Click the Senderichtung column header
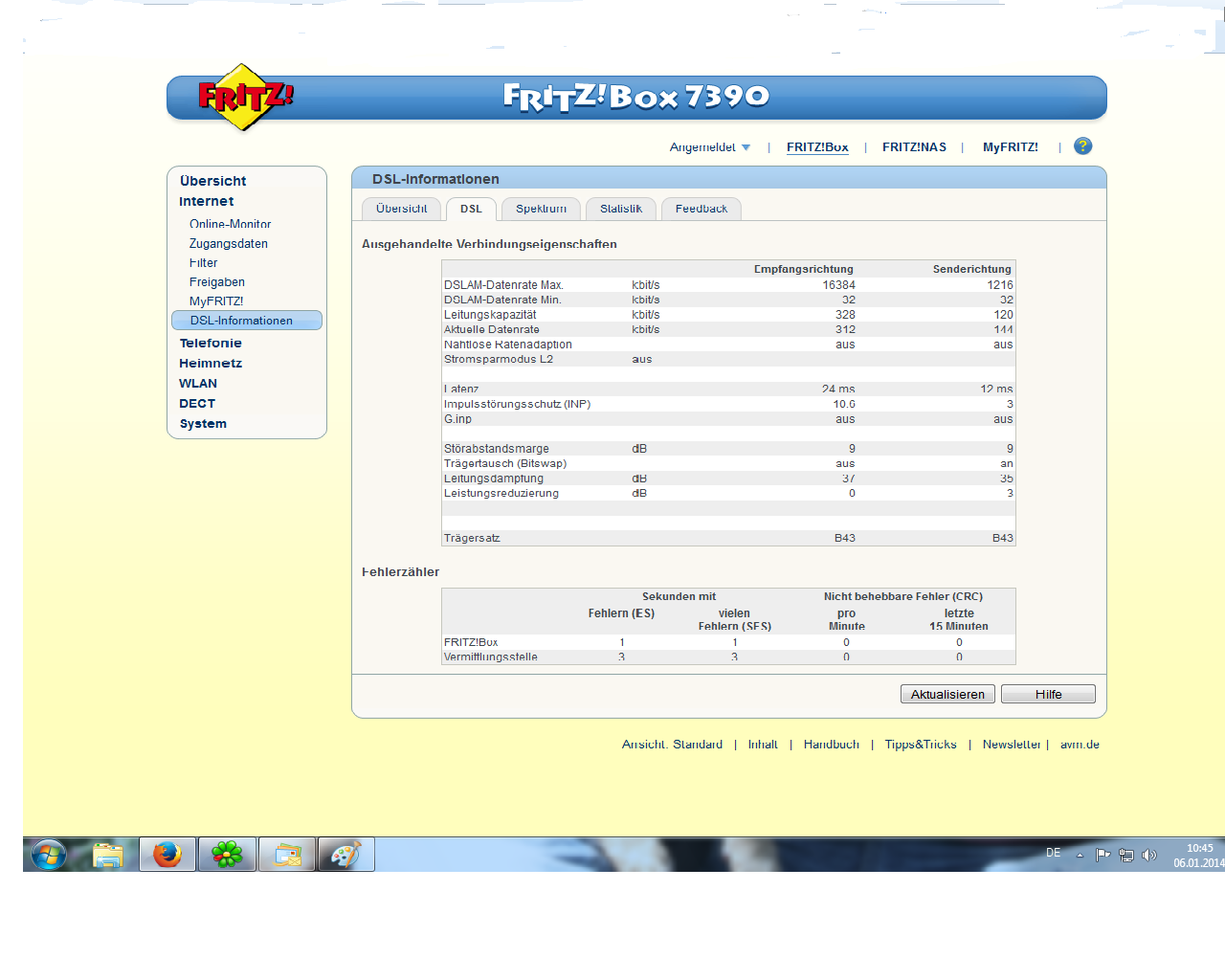Image resolution: width=1225 pixels, height=980 pixels. pos(971,269)
